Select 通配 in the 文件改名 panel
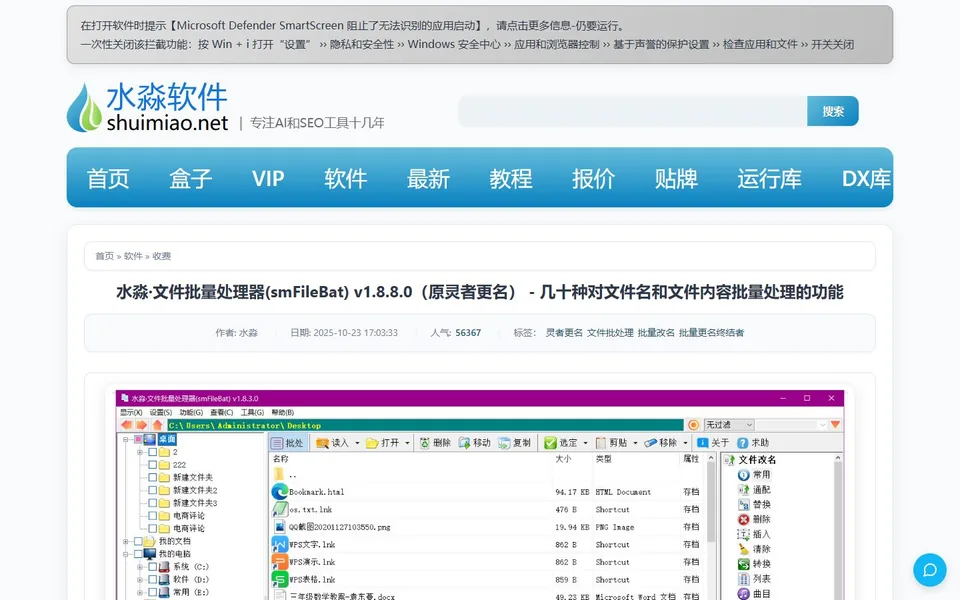Viewport: 960px width, 600px height. click(754, 489)
